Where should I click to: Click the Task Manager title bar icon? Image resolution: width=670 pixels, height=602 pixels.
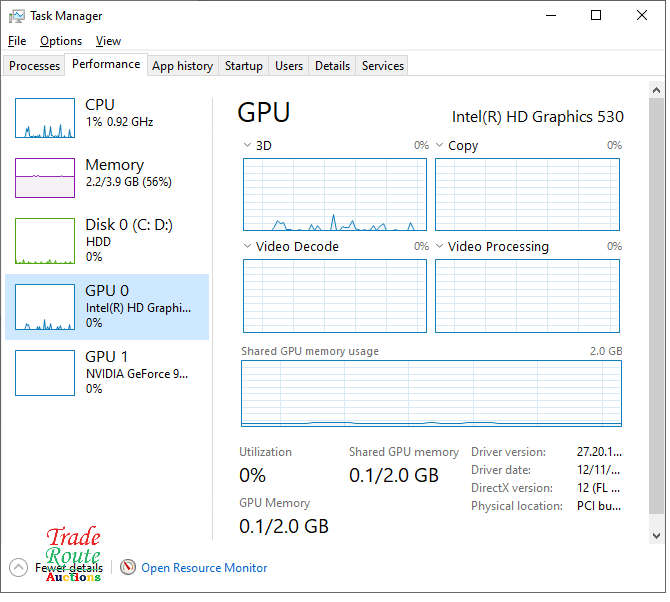coord(17,16)
